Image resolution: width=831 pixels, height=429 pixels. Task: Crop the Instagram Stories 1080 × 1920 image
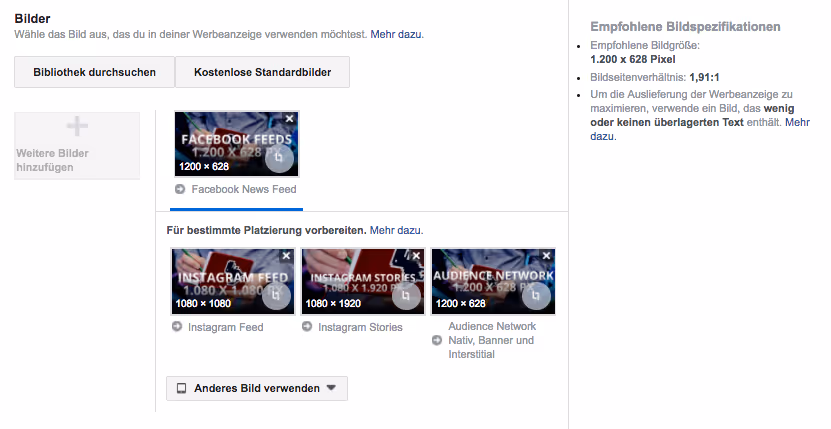click(x=406, y=295)
